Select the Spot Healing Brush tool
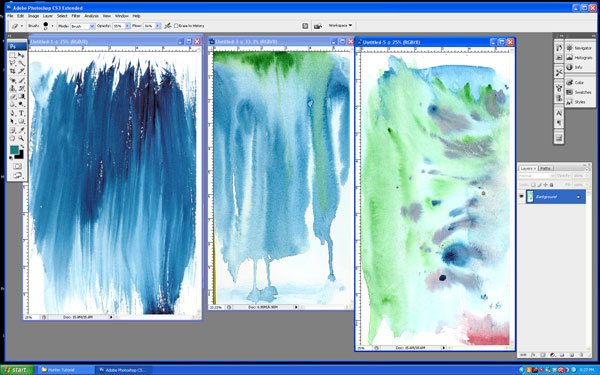600x375 pixels. (12, 80)
